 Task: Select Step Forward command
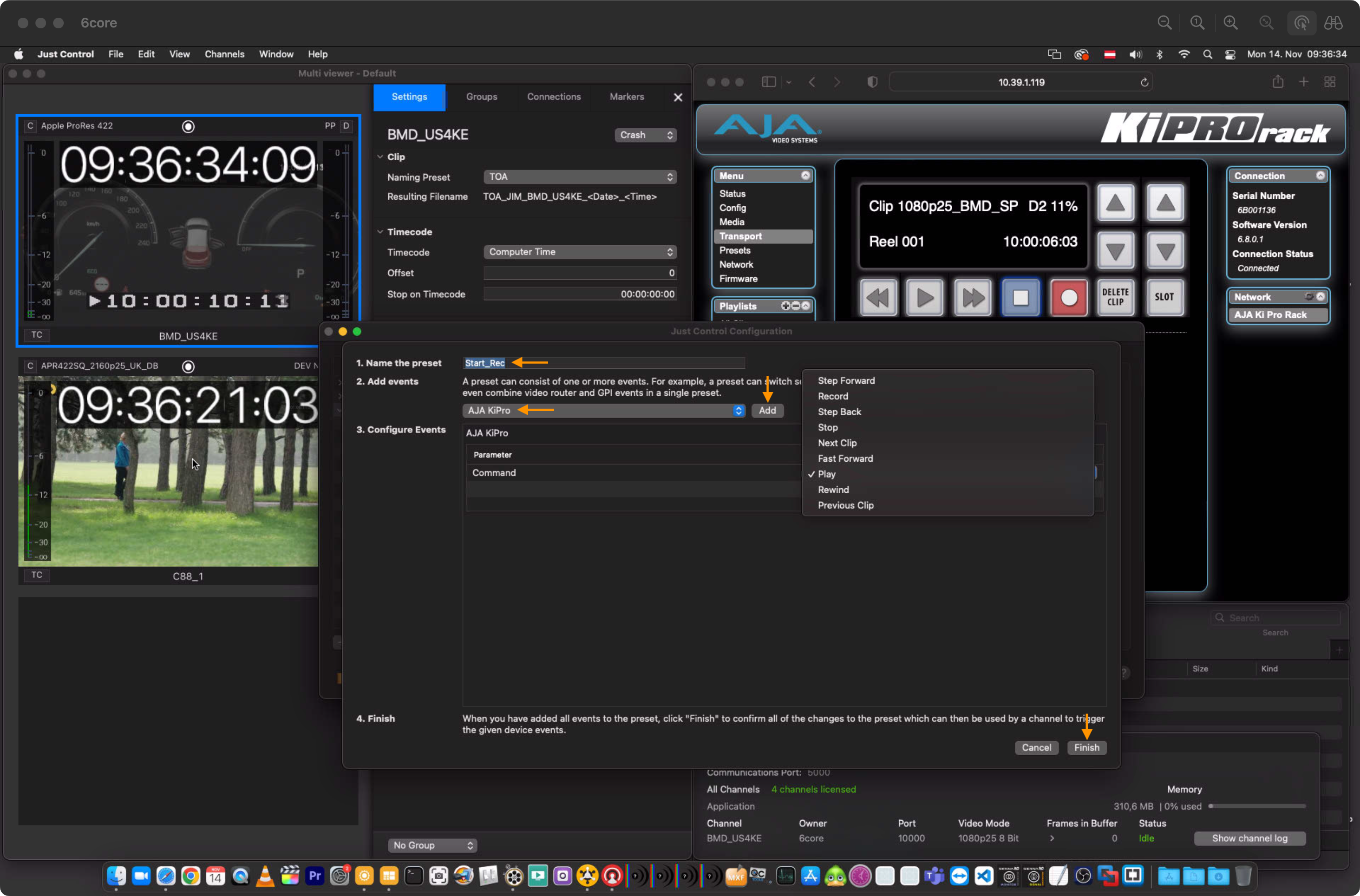coord(947,381)
